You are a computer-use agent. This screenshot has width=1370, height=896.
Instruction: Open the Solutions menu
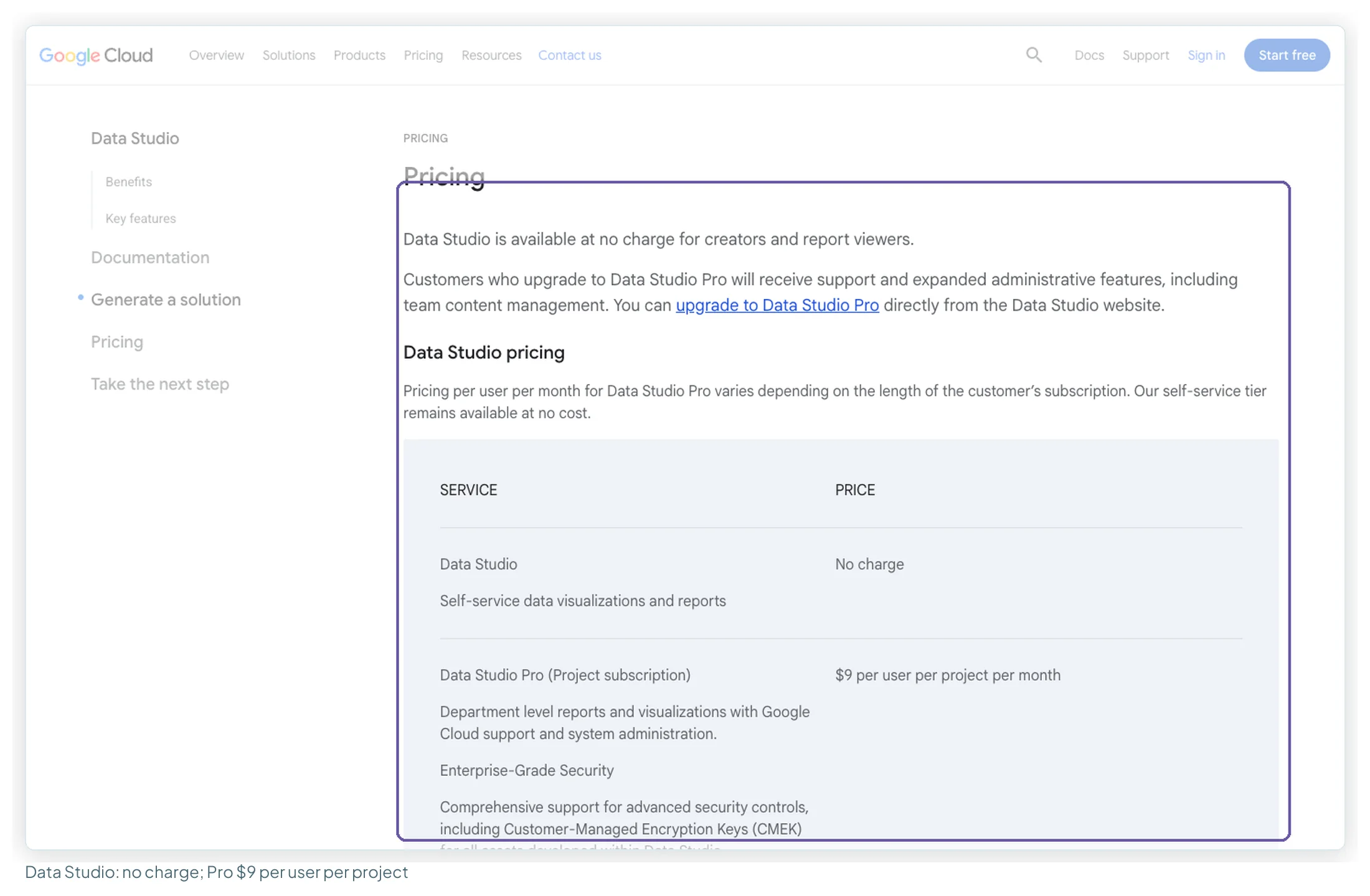click(289, 55)
